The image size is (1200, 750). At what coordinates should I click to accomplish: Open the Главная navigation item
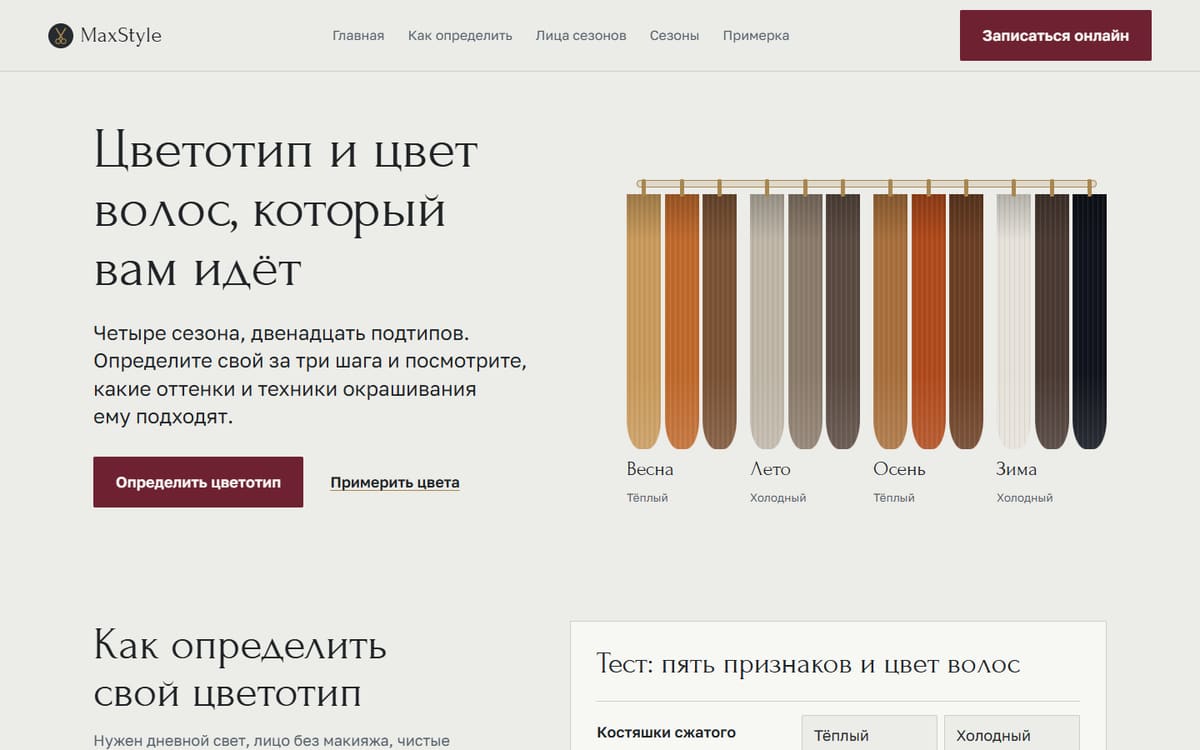point(358,36)
